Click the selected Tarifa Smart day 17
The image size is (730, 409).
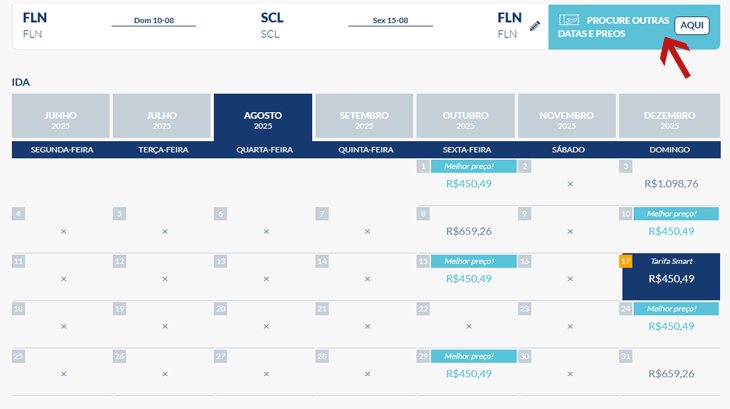coord(671,276)
